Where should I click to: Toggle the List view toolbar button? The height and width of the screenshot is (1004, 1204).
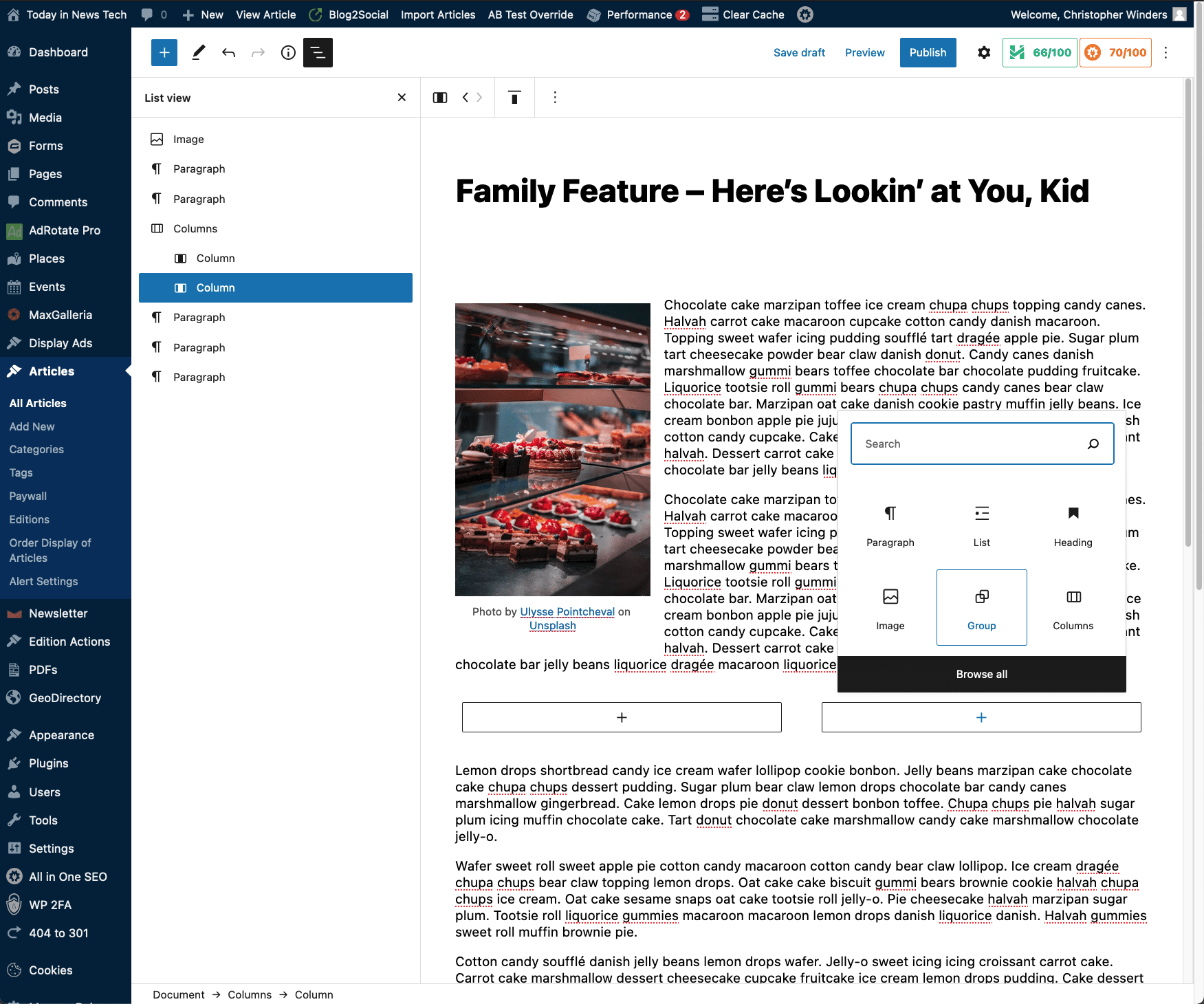318,52
